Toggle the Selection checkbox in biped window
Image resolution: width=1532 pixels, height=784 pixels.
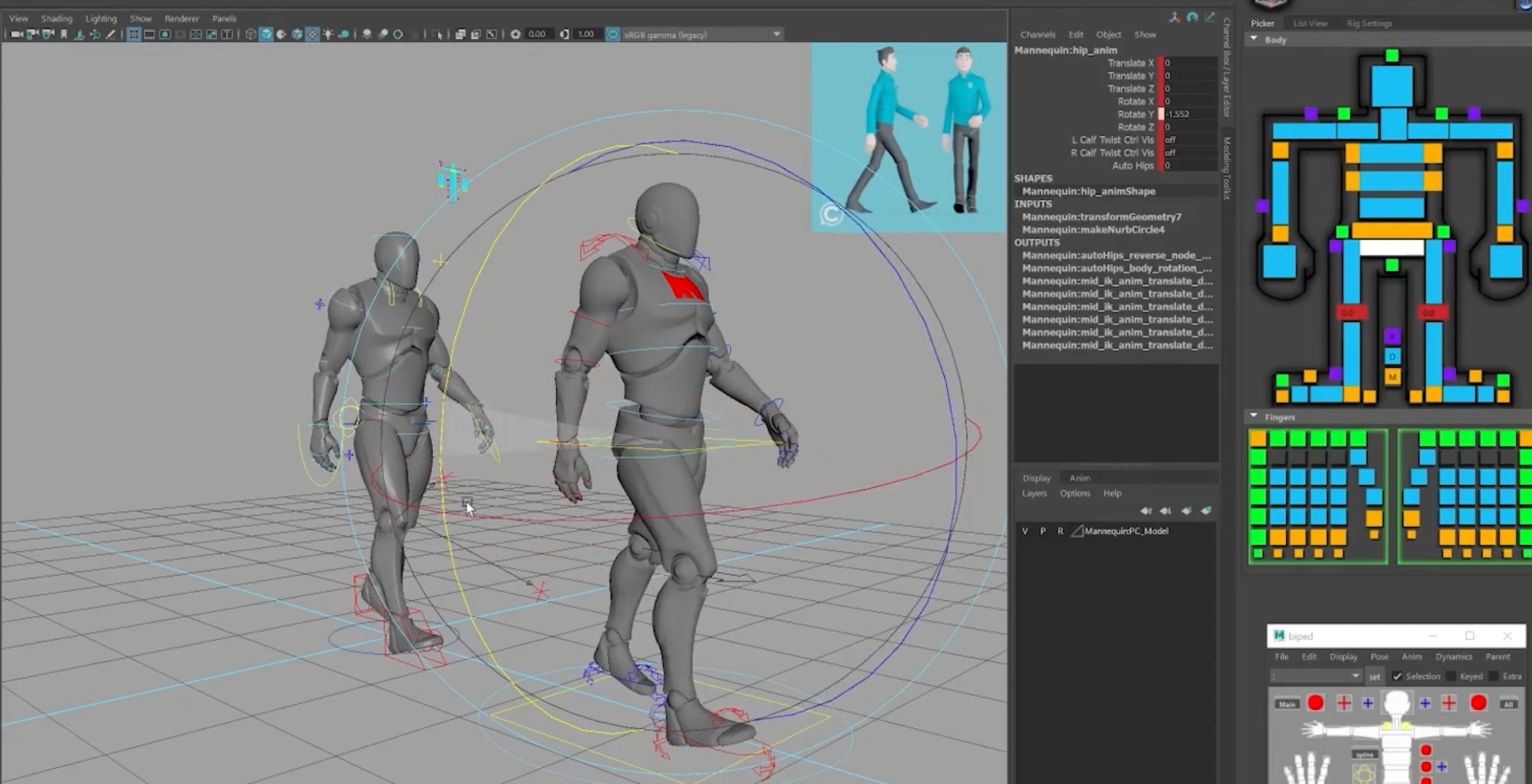(x=1398, y=676)
